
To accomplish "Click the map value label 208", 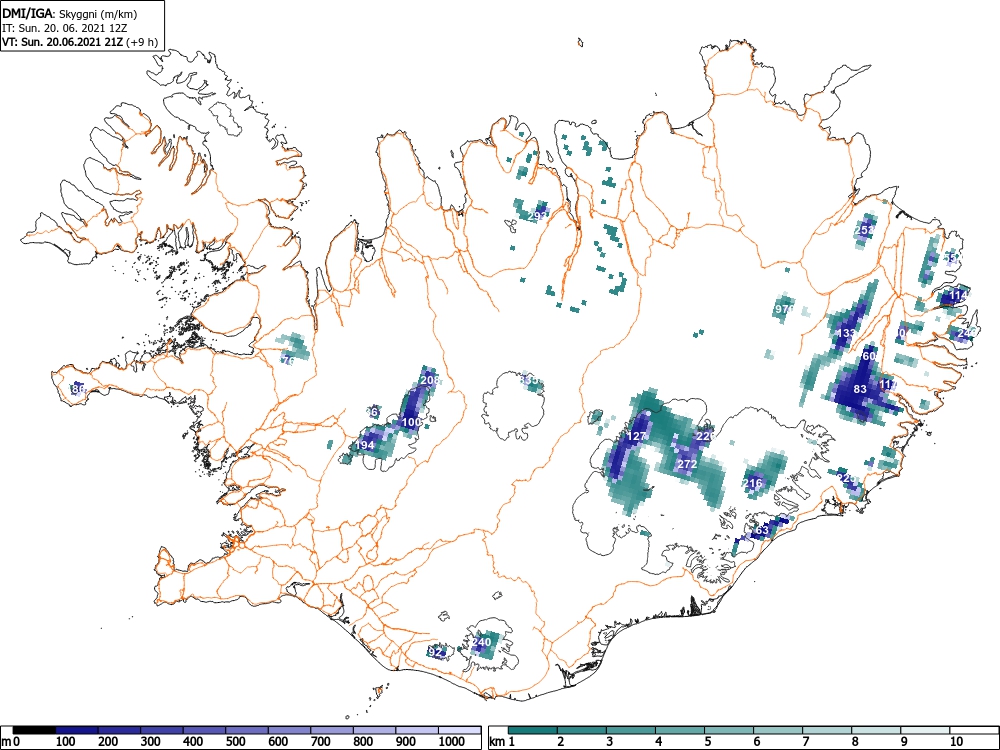I will tap(430, 380).
